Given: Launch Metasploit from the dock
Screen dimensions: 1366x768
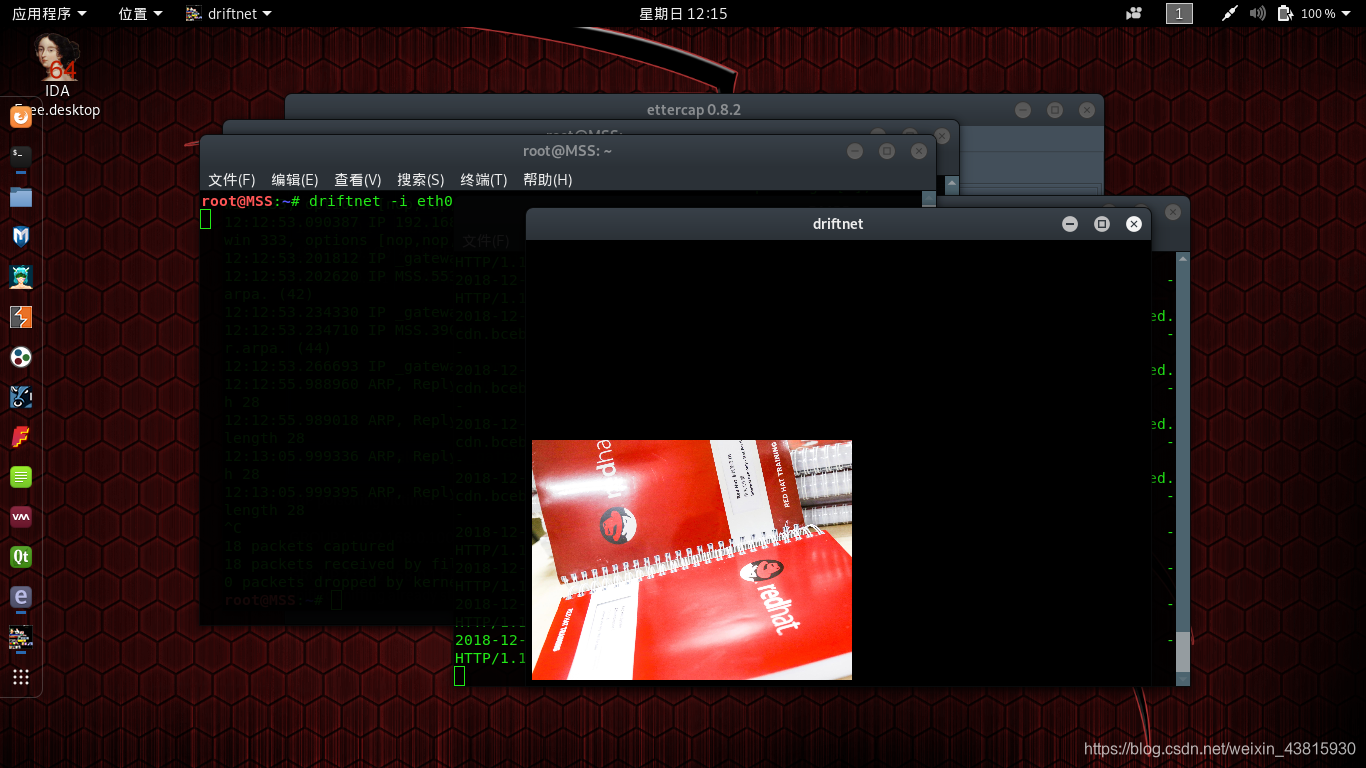Looking at the screenshot, I should pos(21,236).
